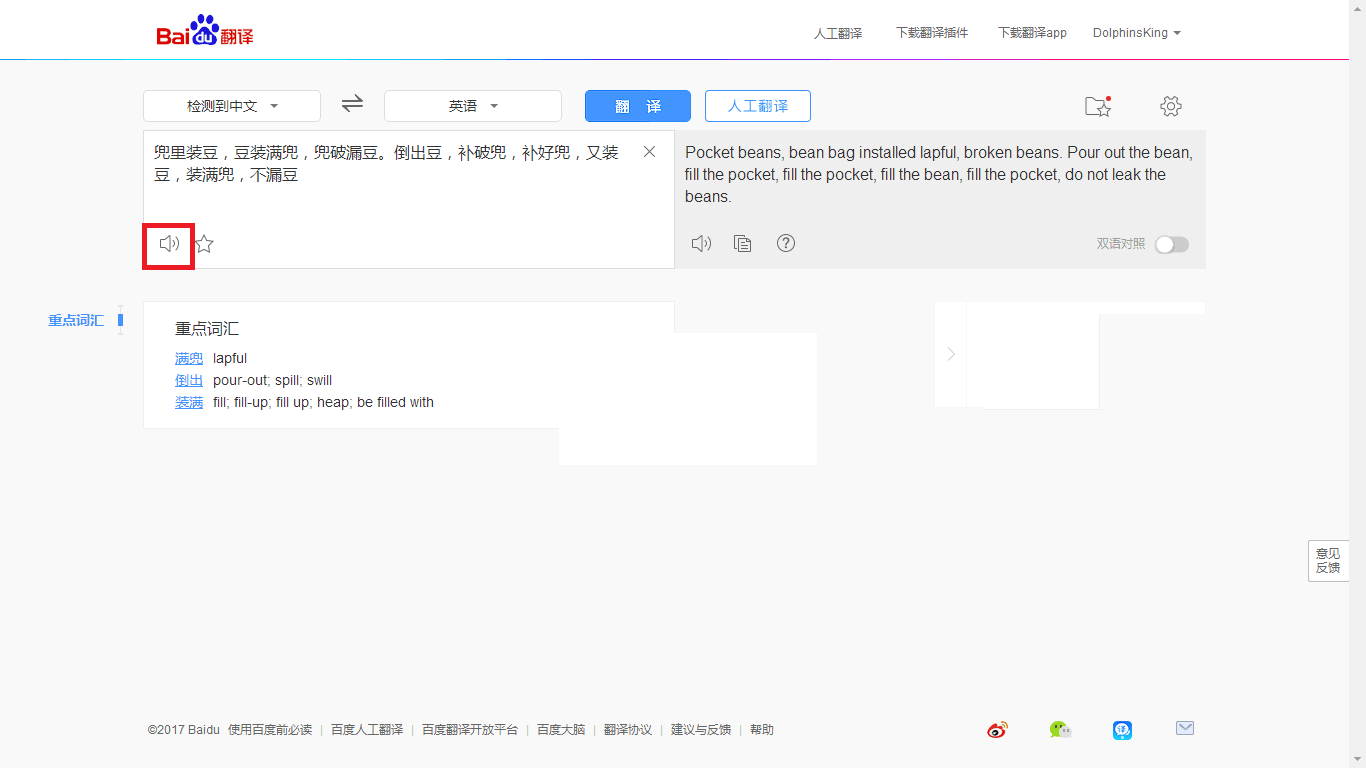Toggle 双语对照 bilingual comparison switch

point(1171,244)
